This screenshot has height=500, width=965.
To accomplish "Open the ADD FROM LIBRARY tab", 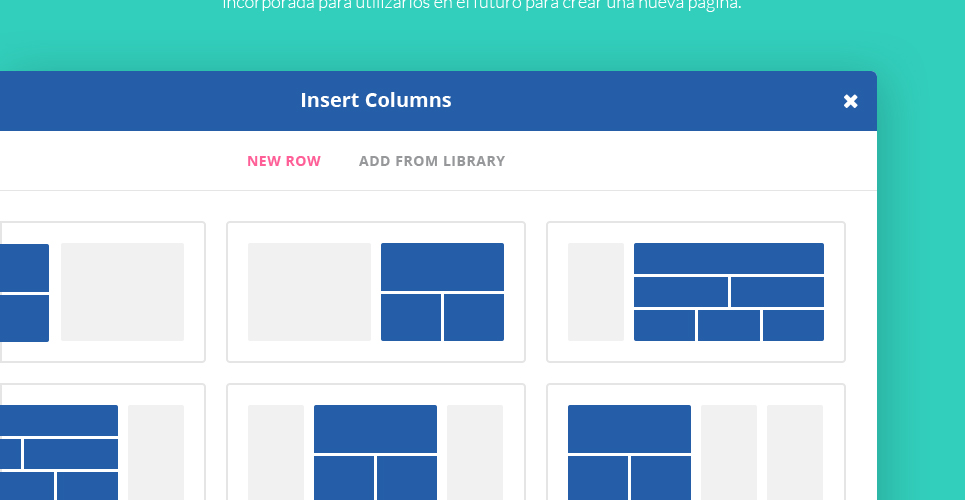I will pyautogui.click(x=432, y=161).
